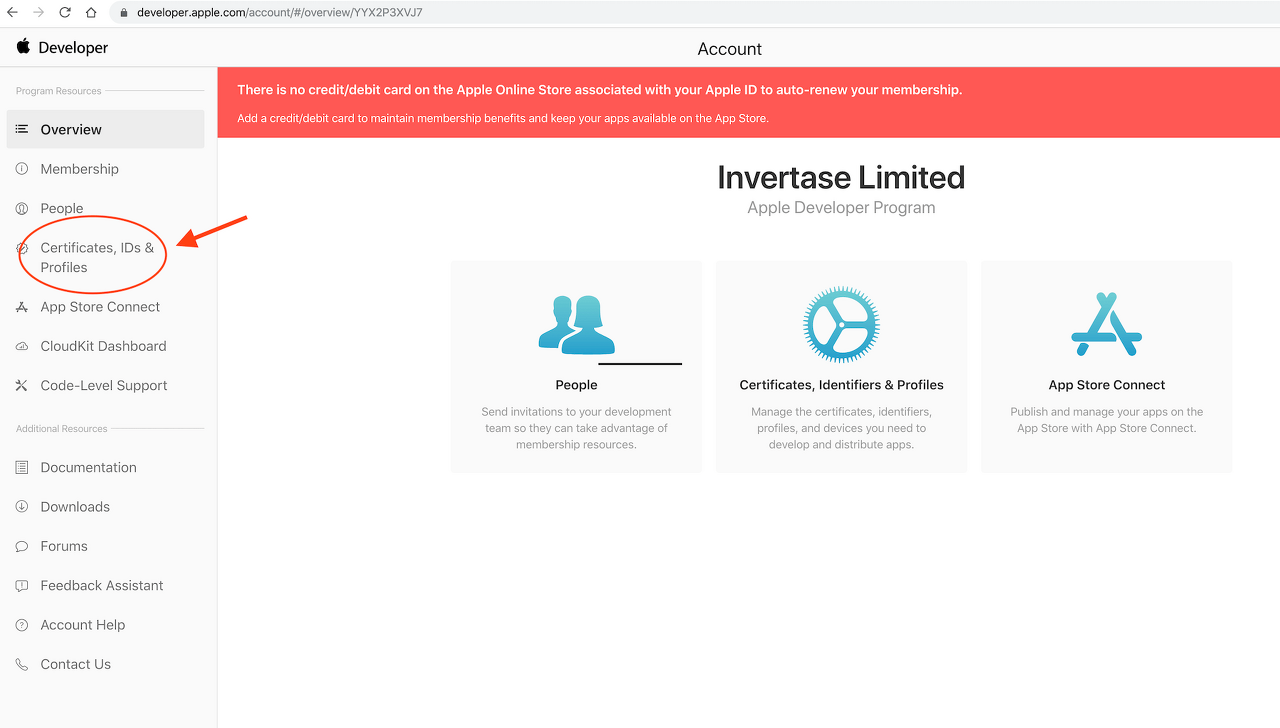The width and height of the screenshot is (1280, 728).
Task: Open Code-Level Support in sidebar
Action: tap(104, 385)
